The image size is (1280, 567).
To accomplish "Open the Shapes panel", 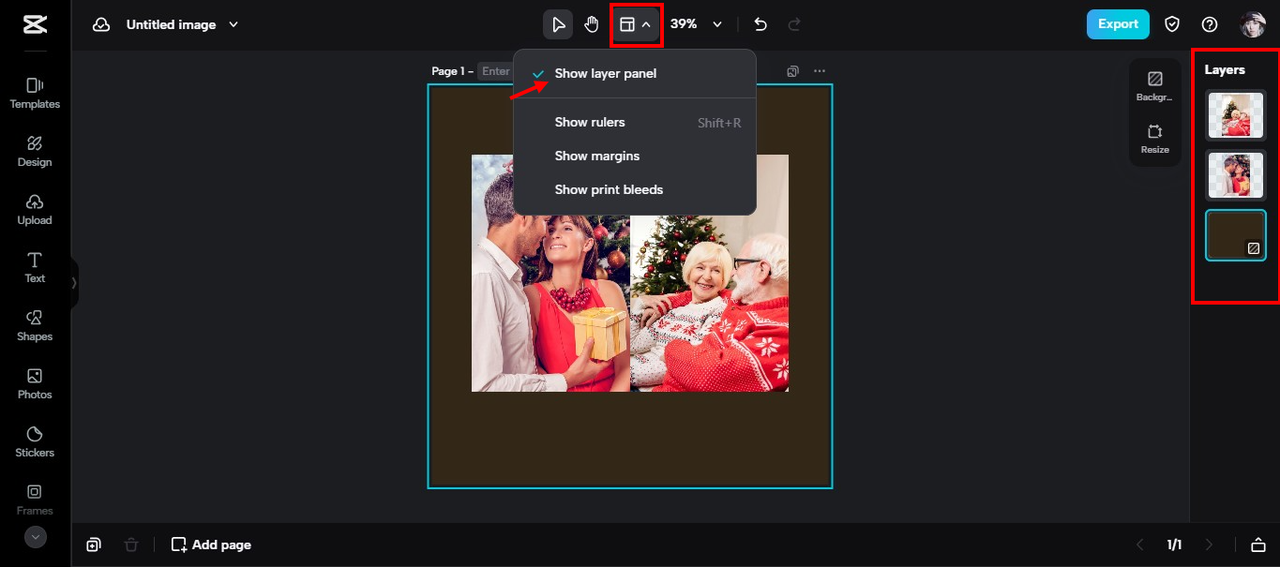I will [x=35, y=325].
